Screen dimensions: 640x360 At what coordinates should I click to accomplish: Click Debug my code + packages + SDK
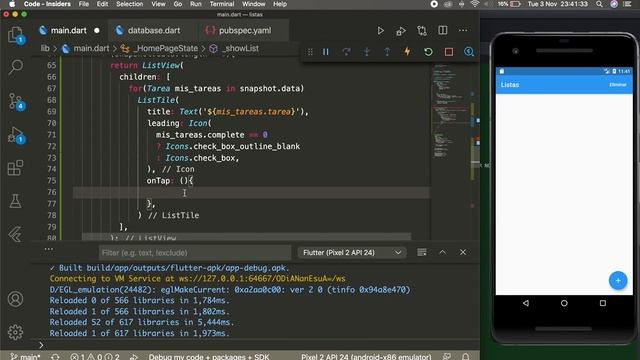[209, 357]
